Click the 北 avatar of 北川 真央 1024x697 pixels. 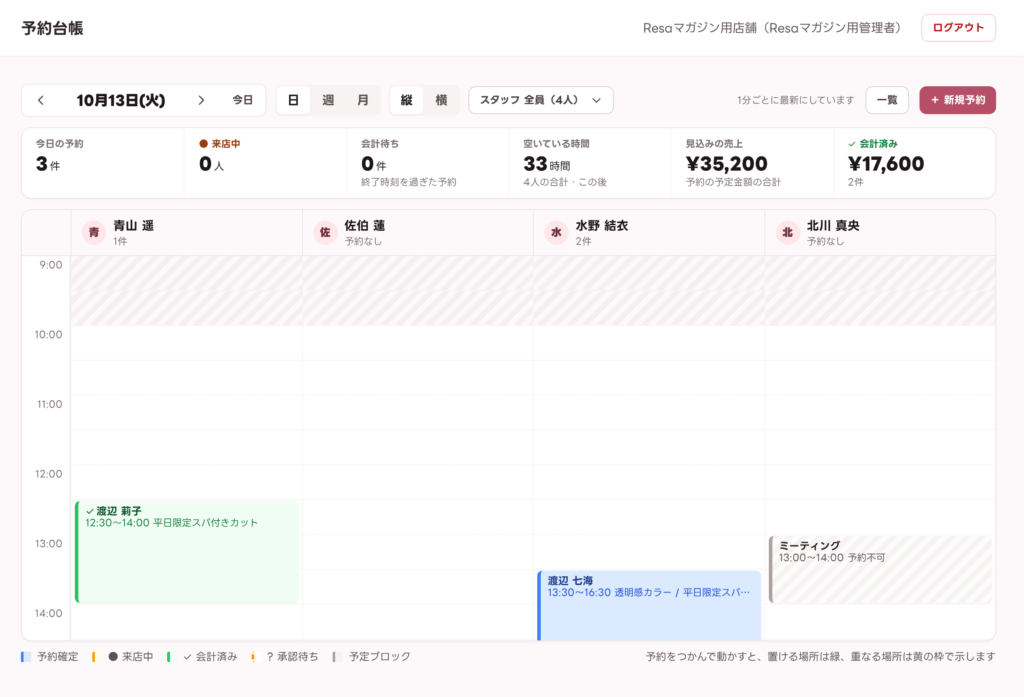click(788, 233)
